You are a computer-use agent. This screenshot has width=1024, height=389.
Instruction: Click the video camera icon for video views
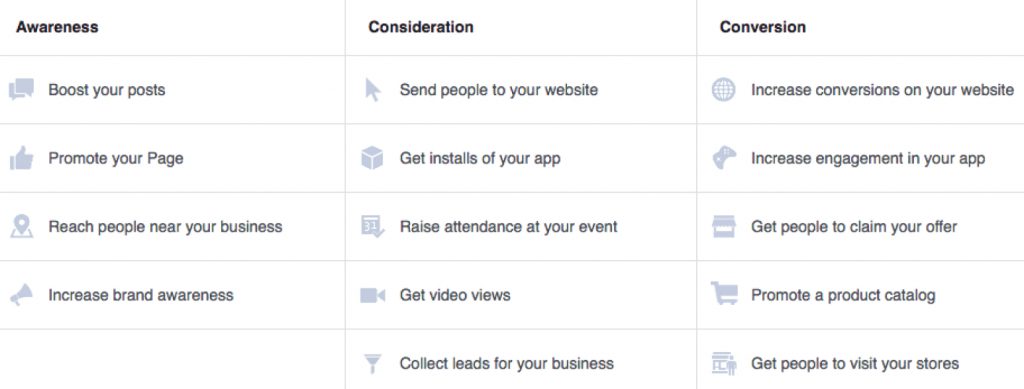pos(373,296)
